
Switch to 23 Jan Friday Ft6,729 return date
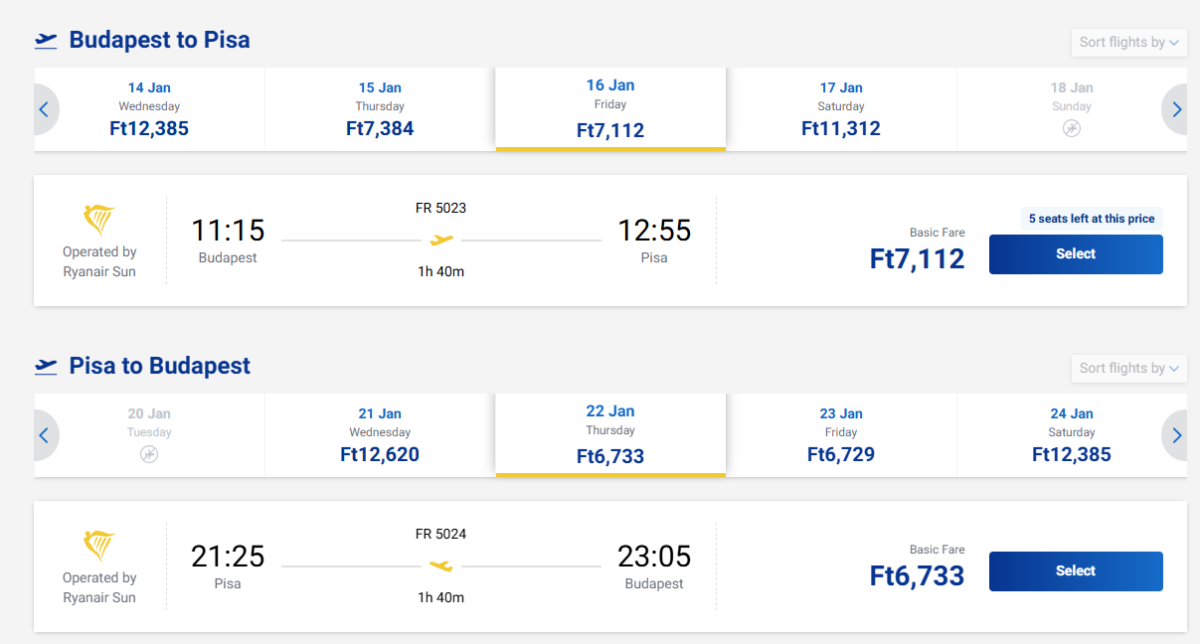(x=841, y=435)
